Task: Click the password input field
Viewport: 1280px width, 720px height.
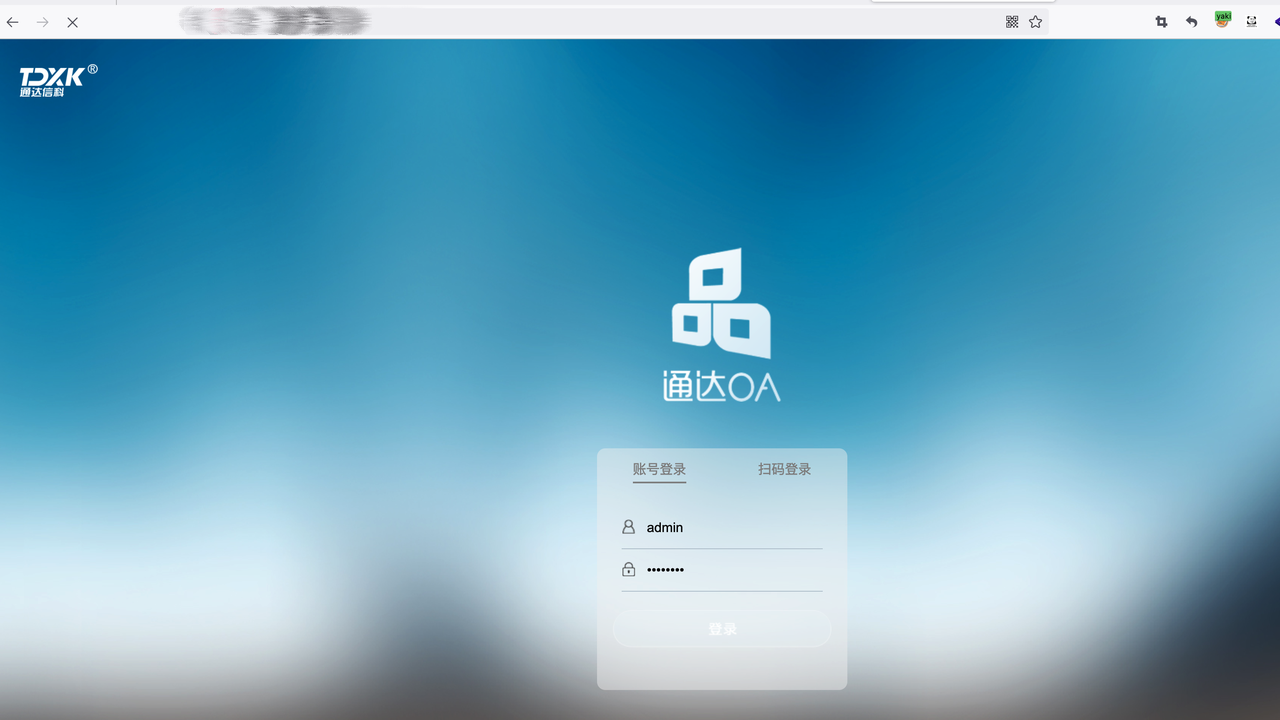Action: 730,569
